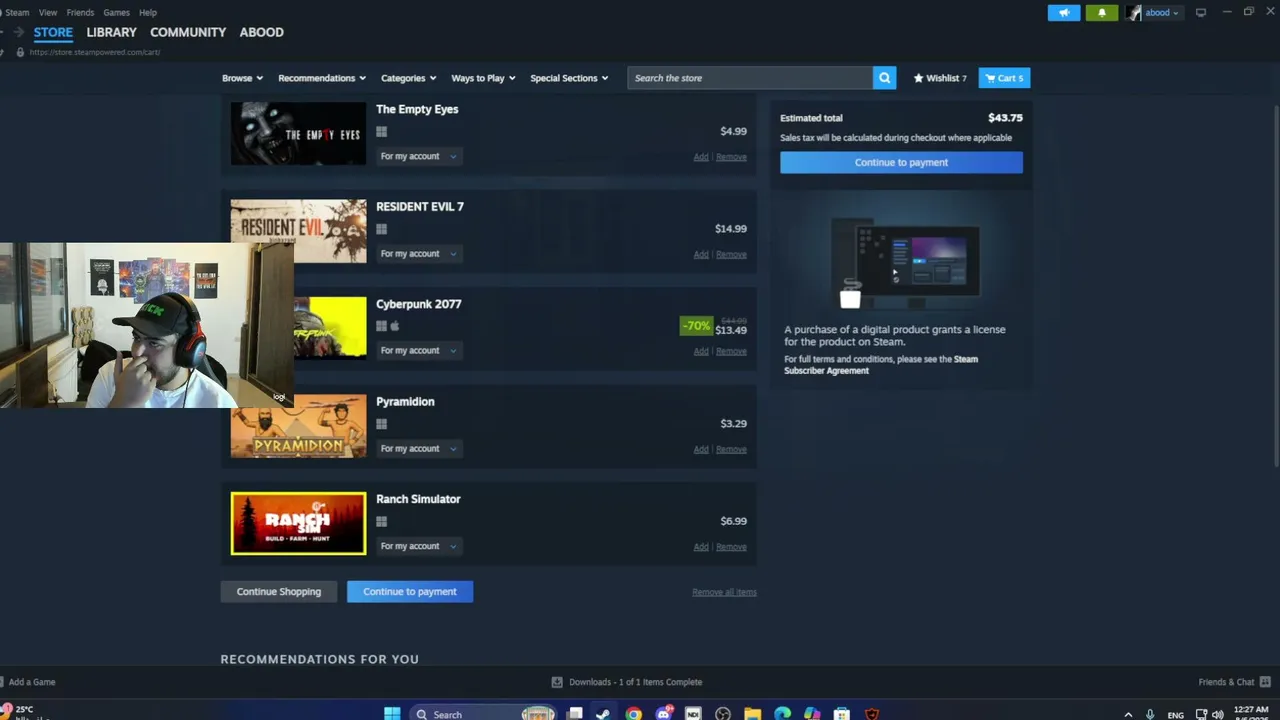
Task: Switch to the COMMUNITY tab
Action: coord(188,32)
